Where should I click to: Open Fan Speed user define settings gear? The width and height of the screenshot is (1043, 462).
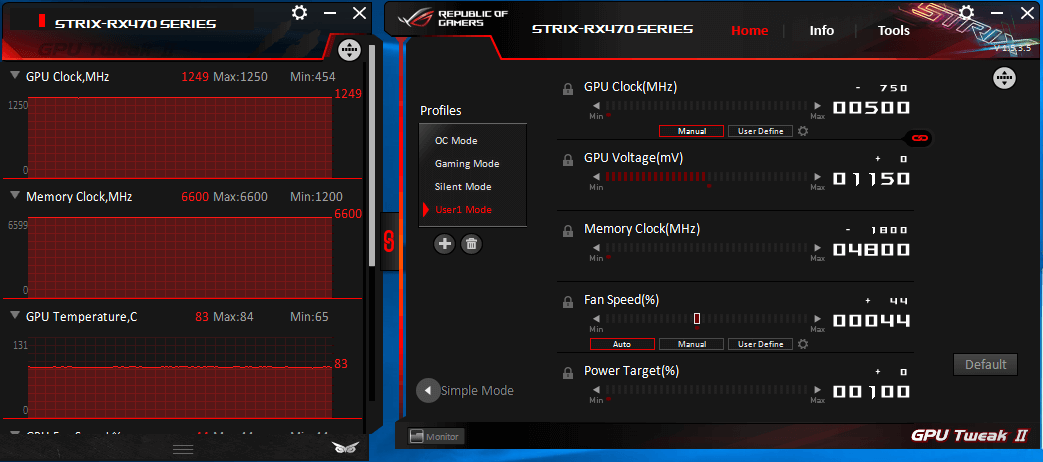(803, 344)
